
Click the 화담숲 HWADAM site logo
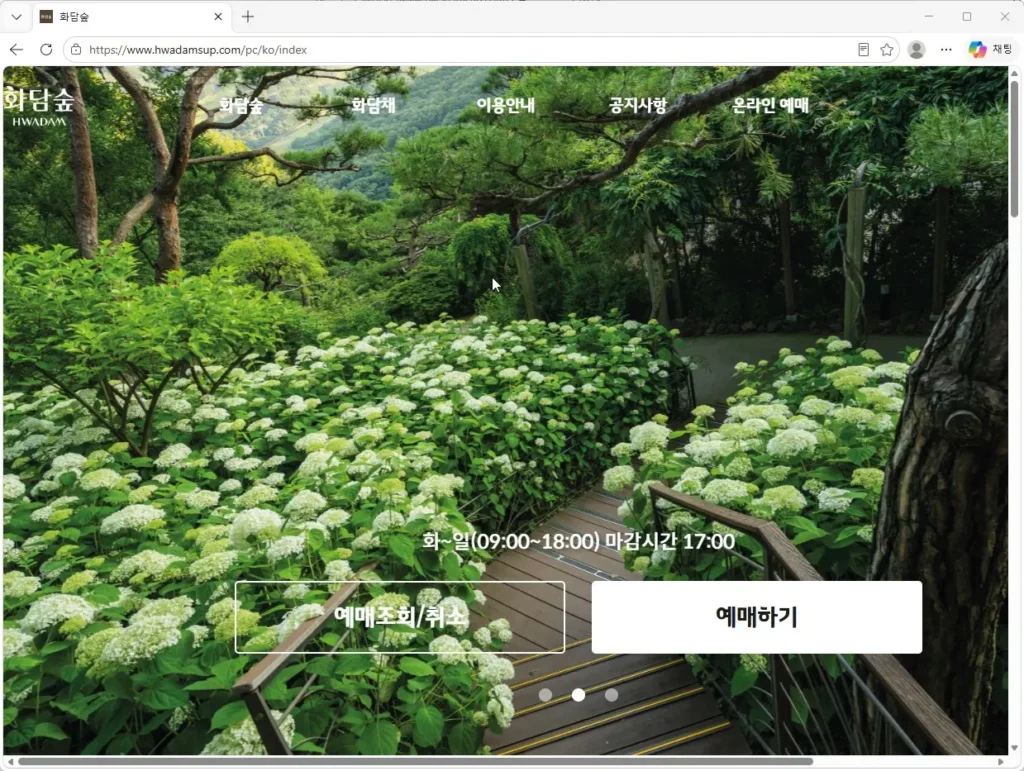click(x=39, y=106)
